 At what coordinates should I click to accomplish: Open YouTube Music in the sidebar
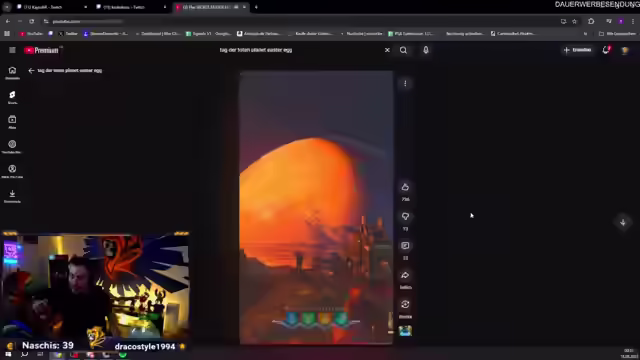12,147
